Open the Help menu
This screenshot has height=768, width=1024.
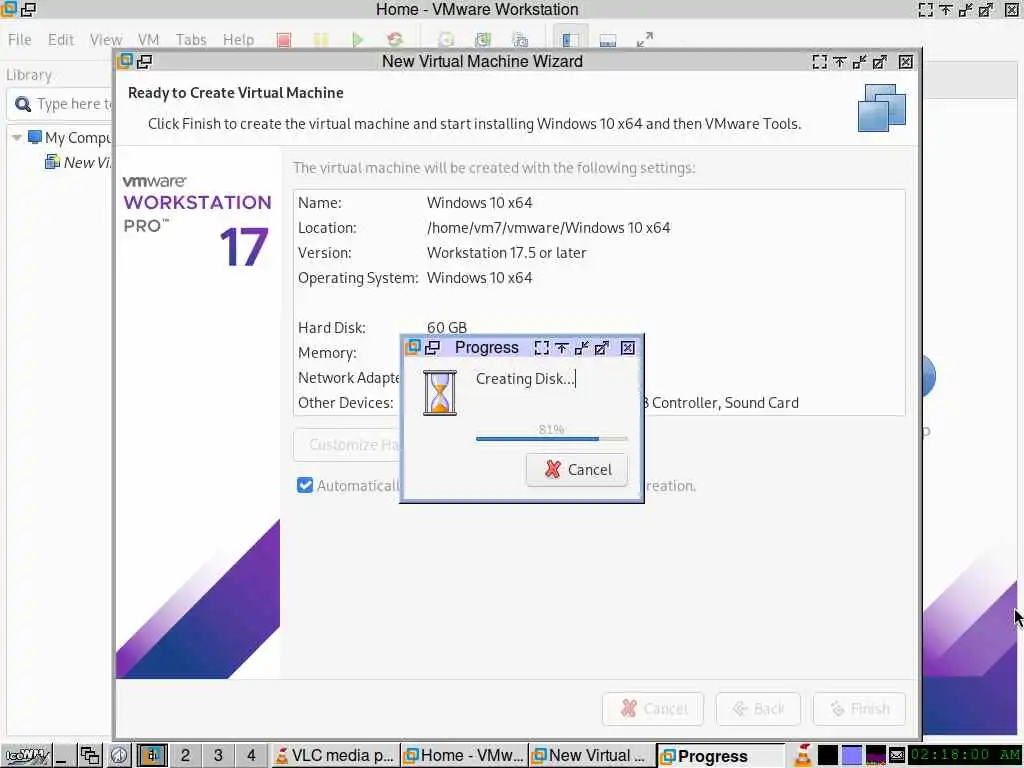(x=238, y=40)
